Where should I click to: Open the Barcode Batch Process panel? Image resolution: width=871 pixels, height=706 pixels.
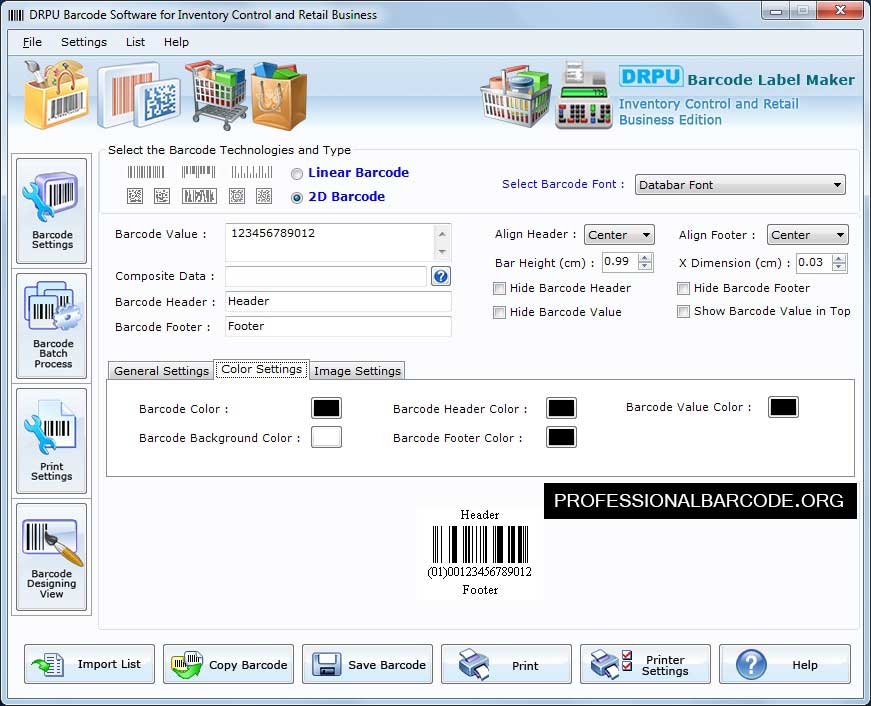[52, 326]
